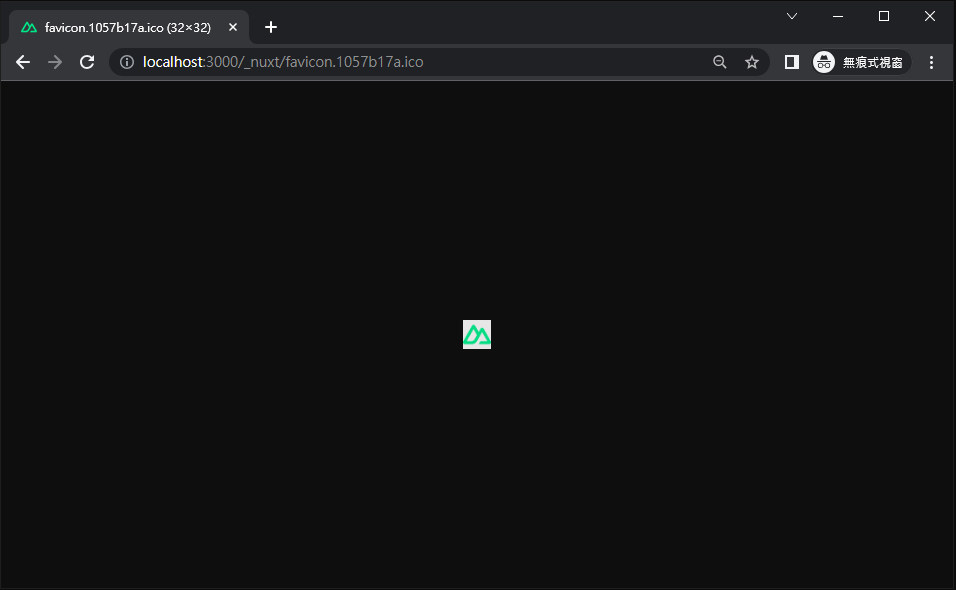The height and width of the screenshot is (590, 956).
Task: Minimize the browser window
Action: tap(838, 16)
